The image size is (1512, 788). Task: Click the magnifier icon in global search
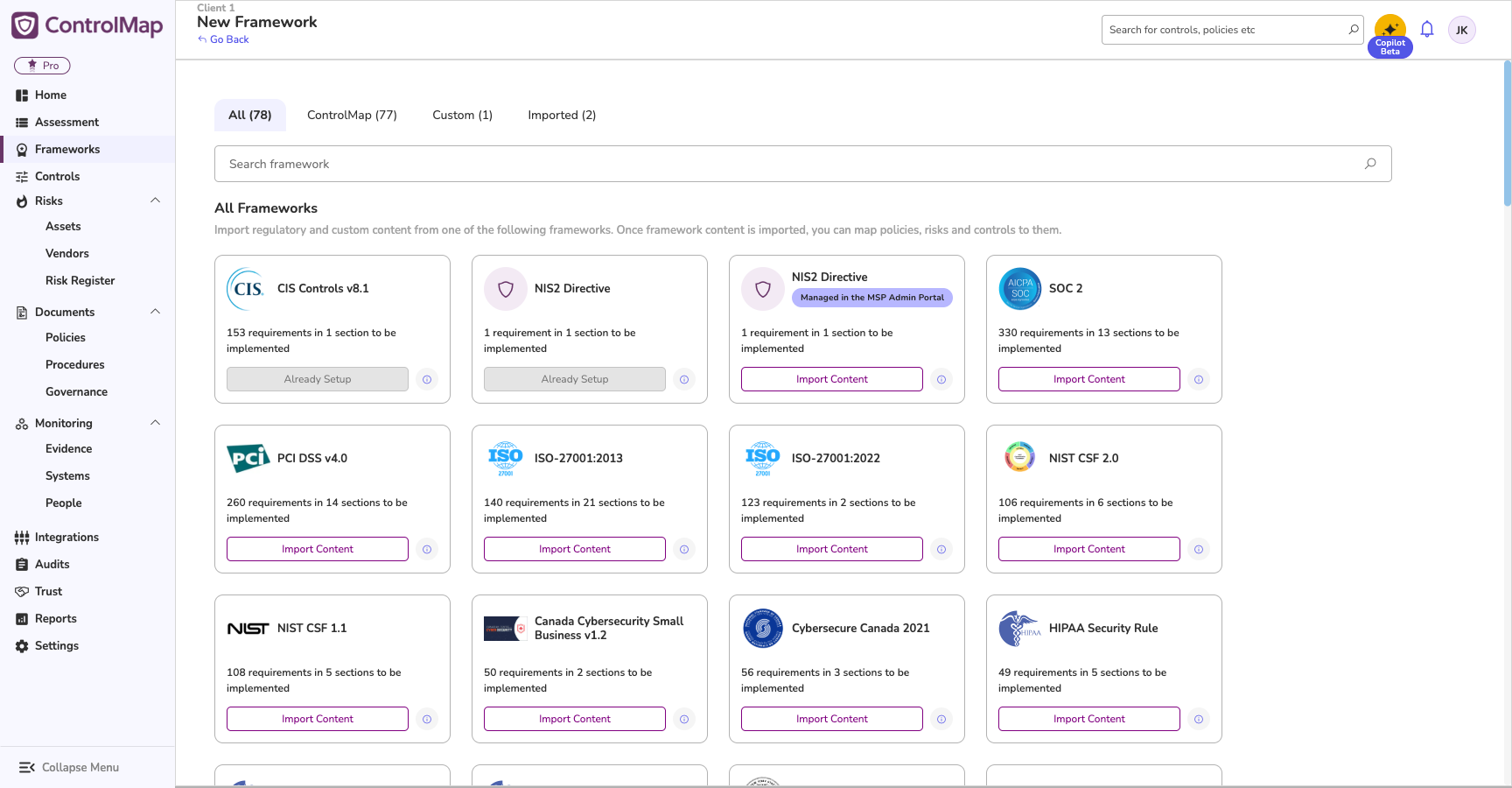click(1354, 29)
